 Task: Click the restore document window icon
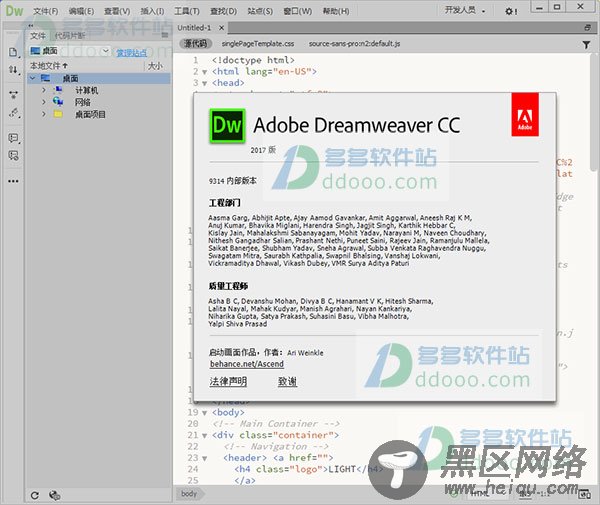click(587, 28)
